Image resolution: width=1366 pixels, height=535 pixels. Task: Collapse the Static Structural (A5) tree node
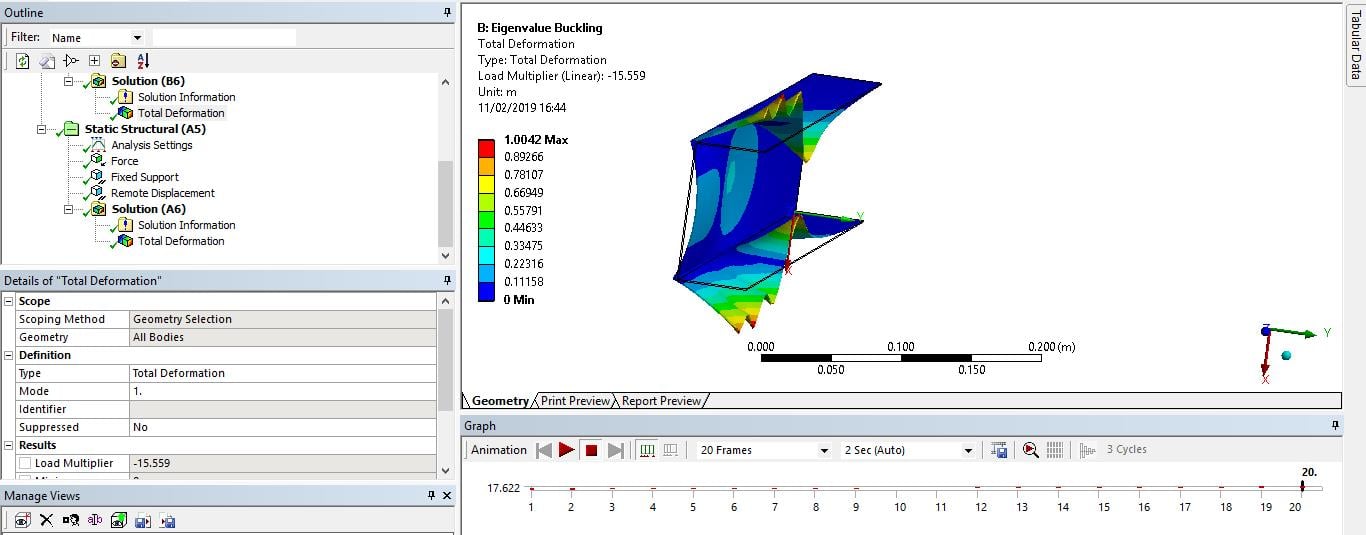tap(42, 129)
